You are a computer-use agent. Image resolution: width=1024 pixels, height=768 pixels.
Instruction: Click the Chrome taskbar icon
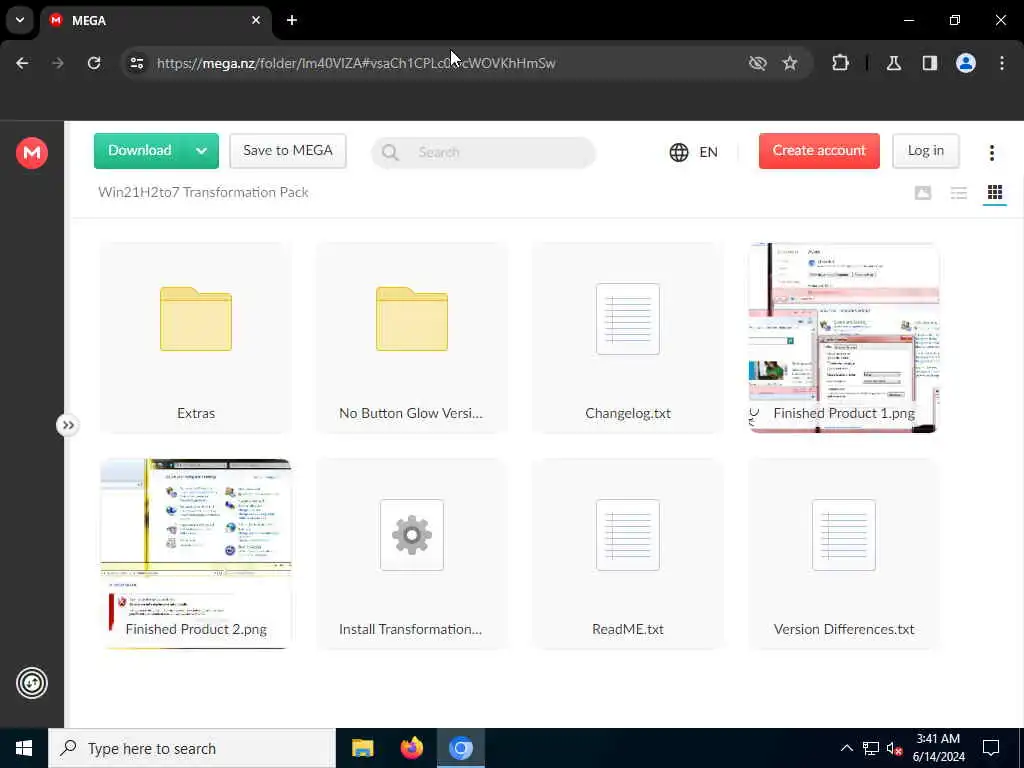click(x=460, y=748)
